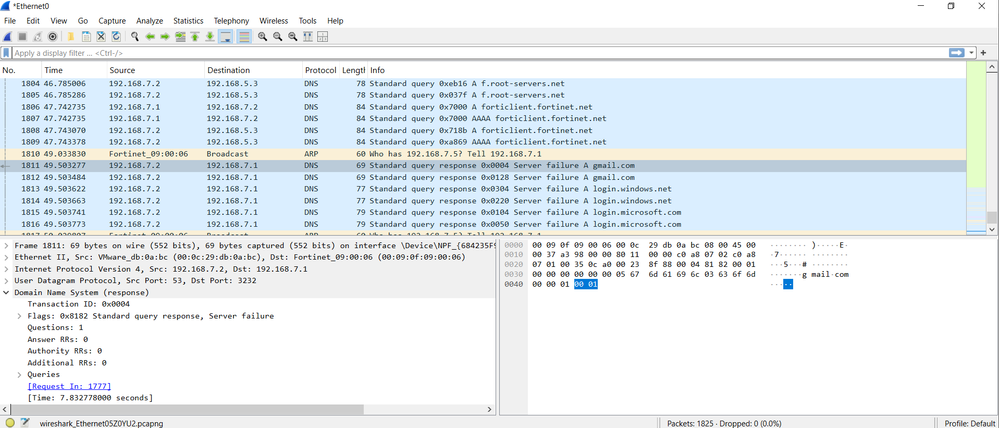Collapse the Domain Name System section
The height and width of the screenshot is (428, 999).
[7, 293]
